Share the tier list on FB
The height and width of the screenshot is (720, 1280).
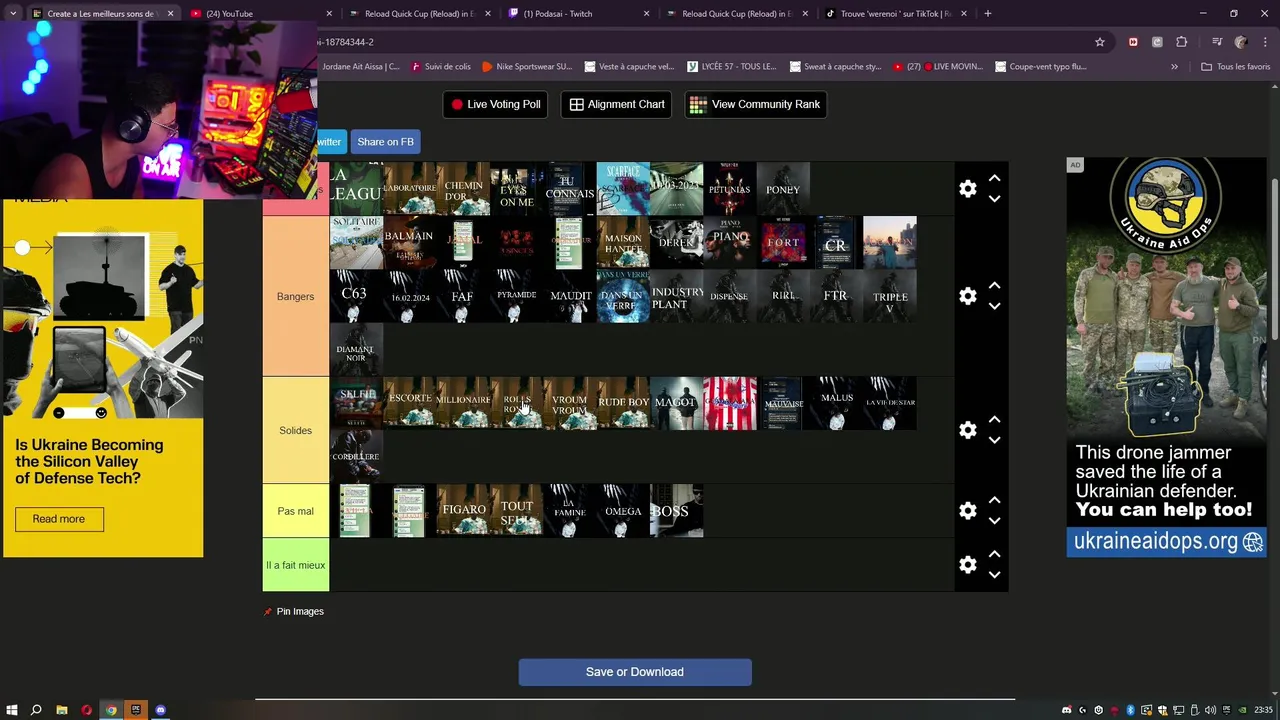pyautogui.click(x=385, y=142)
